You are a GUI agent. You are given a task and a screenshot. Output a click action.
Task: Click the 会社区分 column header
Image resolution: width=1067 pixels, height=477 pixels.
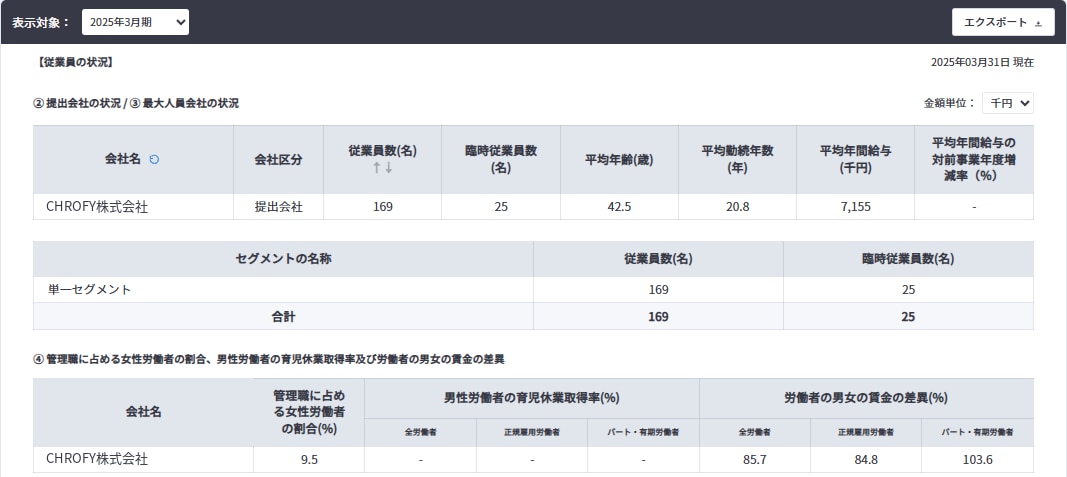point(278,159)
